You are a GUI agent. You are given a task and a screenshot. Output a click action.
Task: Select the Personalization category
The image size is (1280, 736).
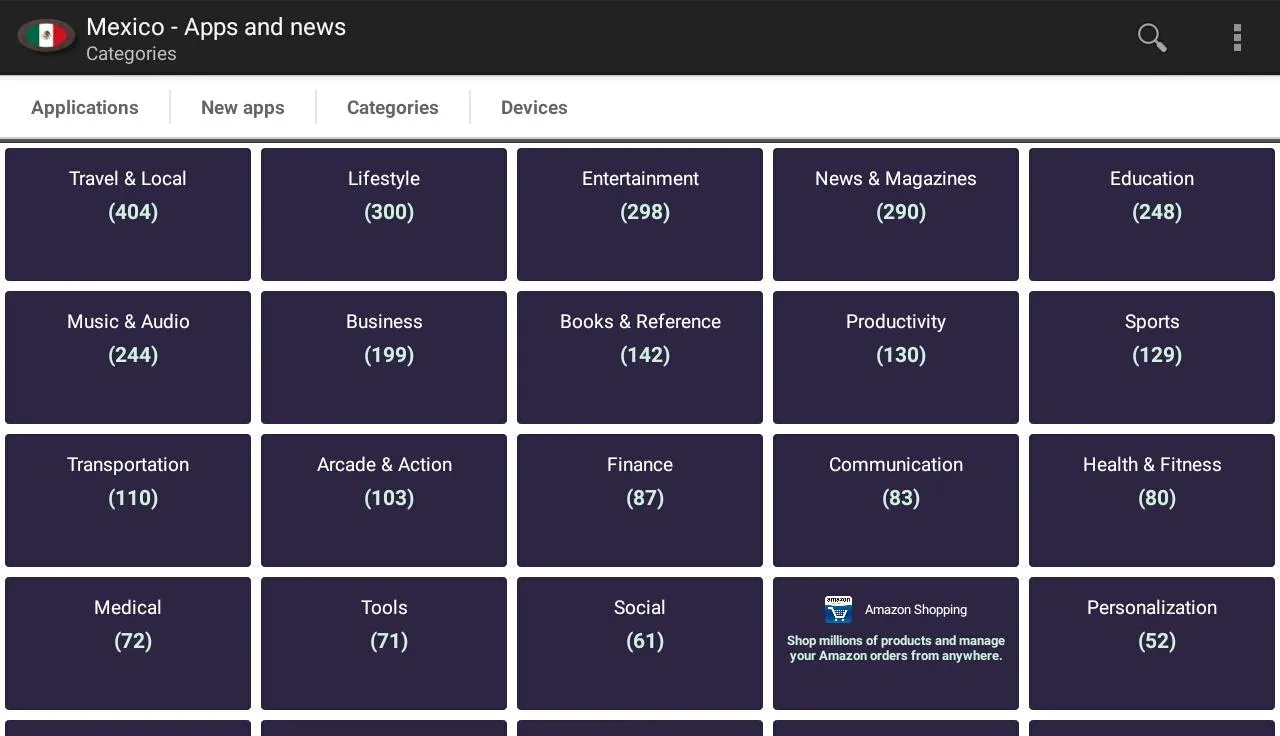(x=1152, y=643)
